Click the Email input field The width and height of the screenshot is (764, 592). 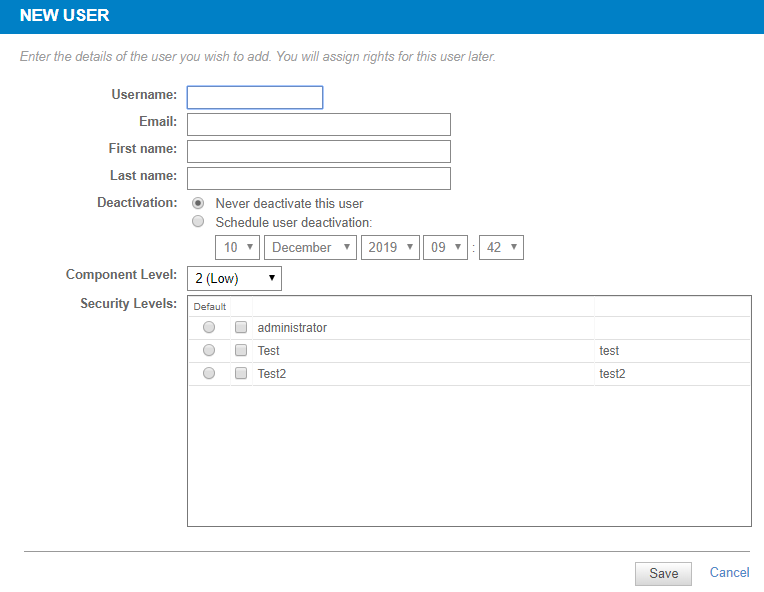(x=319, y=124)
